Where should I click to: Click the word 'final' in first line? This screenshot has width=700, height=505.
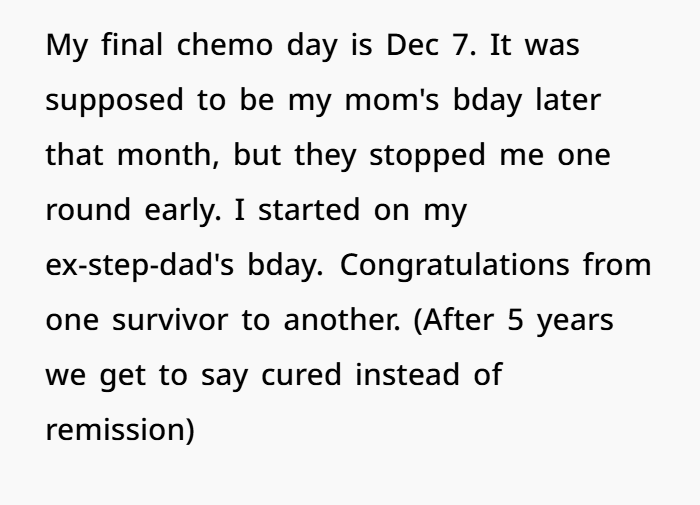click(132, 45)
